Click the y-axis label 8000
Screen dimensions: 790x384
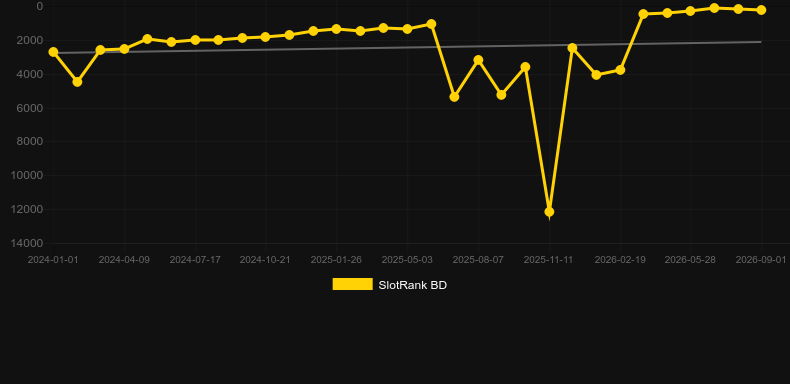click(30, 142)
